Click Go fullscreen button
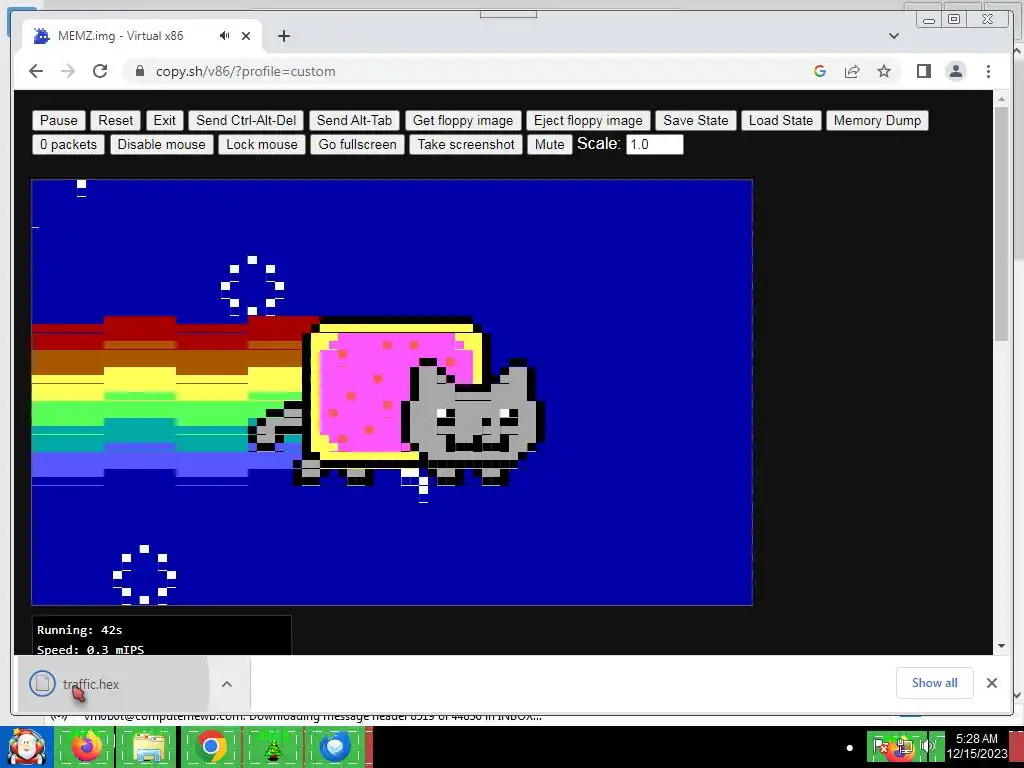Image resolution: width=1024 pixels, height=768 pixels. click(357, 144)
